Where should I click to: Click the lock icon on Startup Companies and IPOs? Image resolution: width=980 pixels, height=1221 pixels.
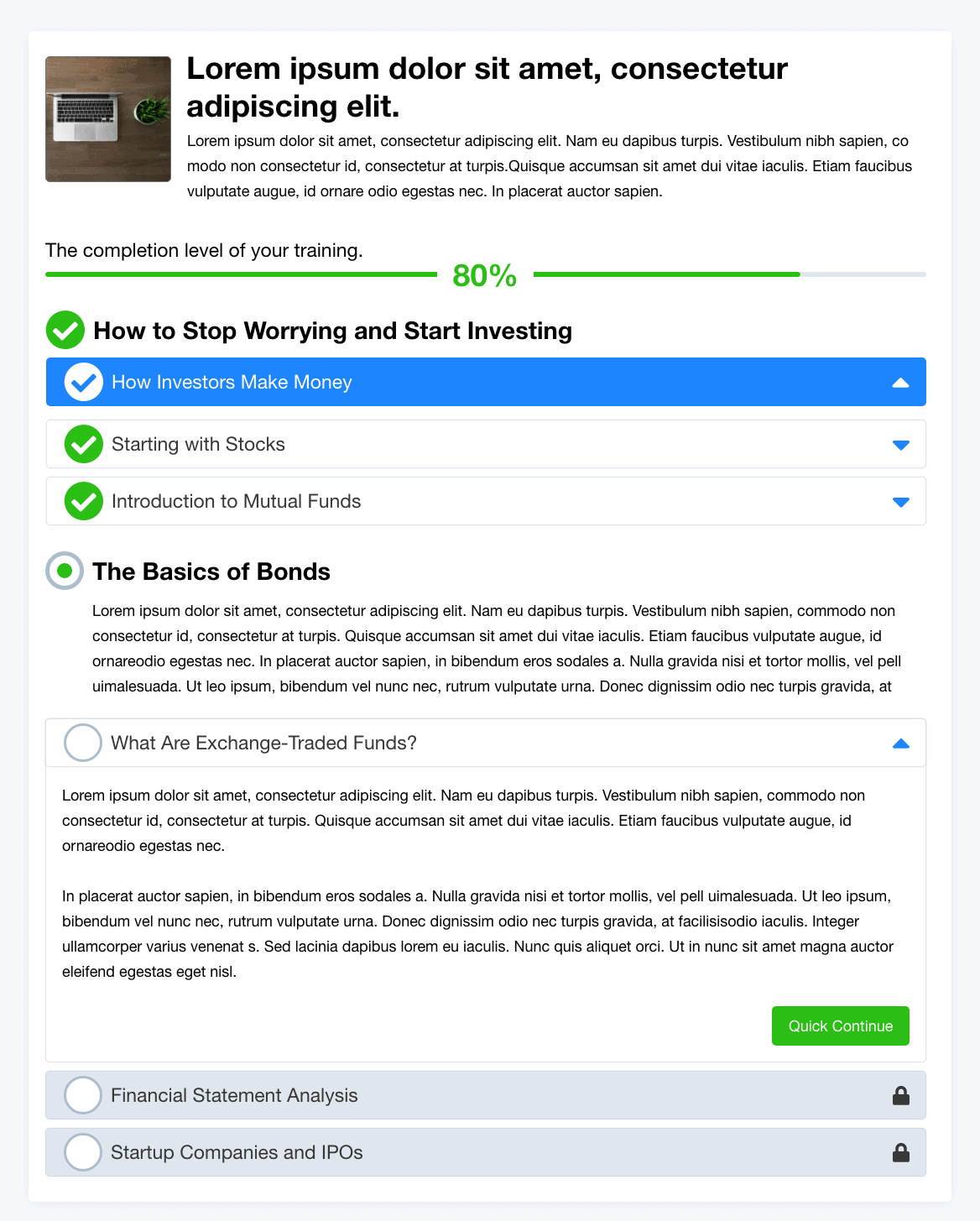(901, 1152)
